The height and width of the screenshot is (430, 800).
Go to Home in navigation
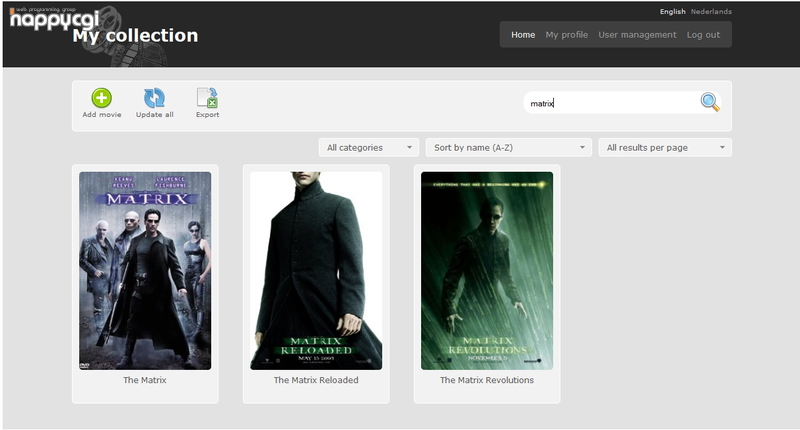point(523,35)
